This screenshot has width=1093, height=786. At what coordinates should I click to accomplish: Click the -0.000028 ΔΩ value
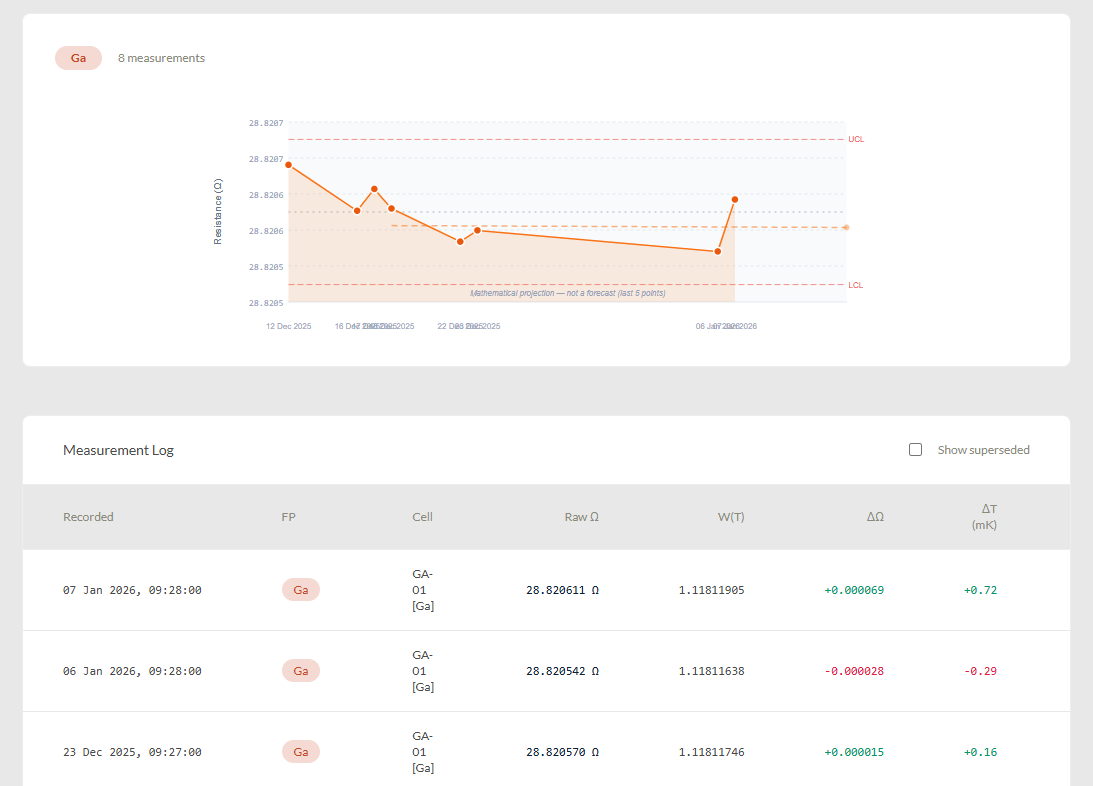(x=854, y=671)
